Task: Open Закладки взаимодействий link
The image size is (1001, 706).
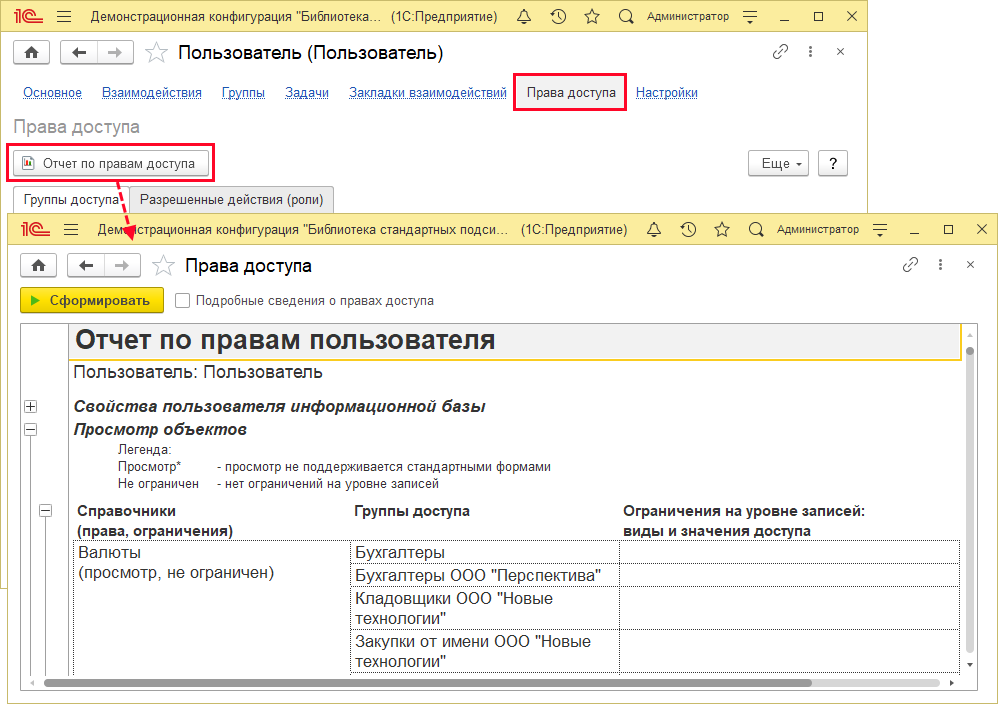Action: [x=428, y=93]
